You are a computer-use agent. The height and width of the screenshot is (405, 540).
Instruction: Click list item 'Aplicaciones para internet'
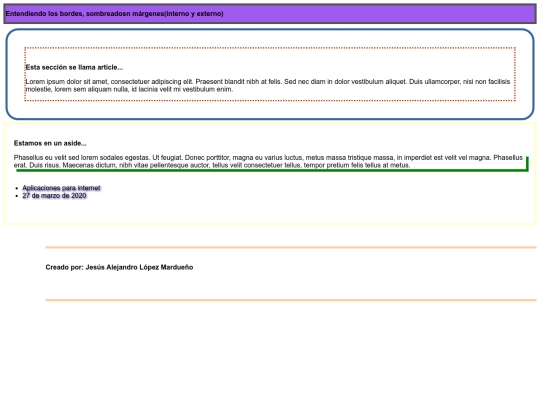61,188
